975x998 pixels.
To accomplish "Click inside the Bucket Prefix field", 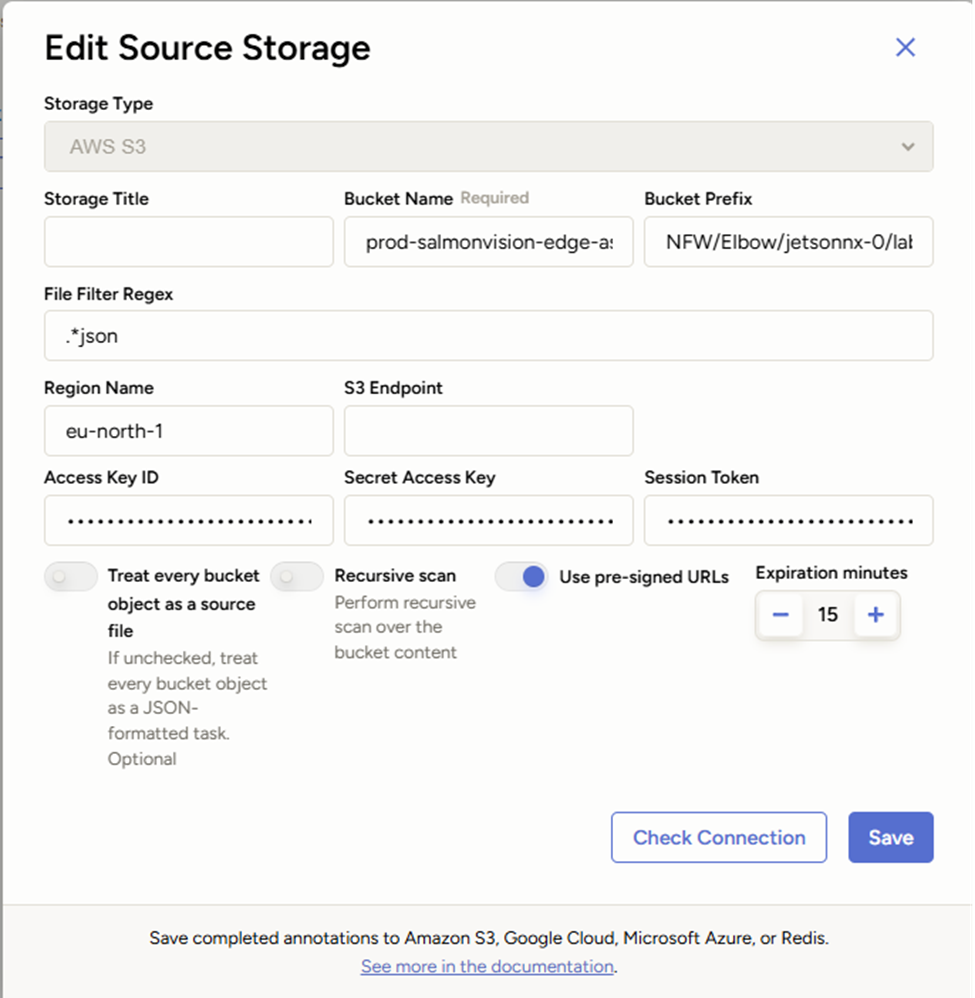I will (x=788, y=241).
